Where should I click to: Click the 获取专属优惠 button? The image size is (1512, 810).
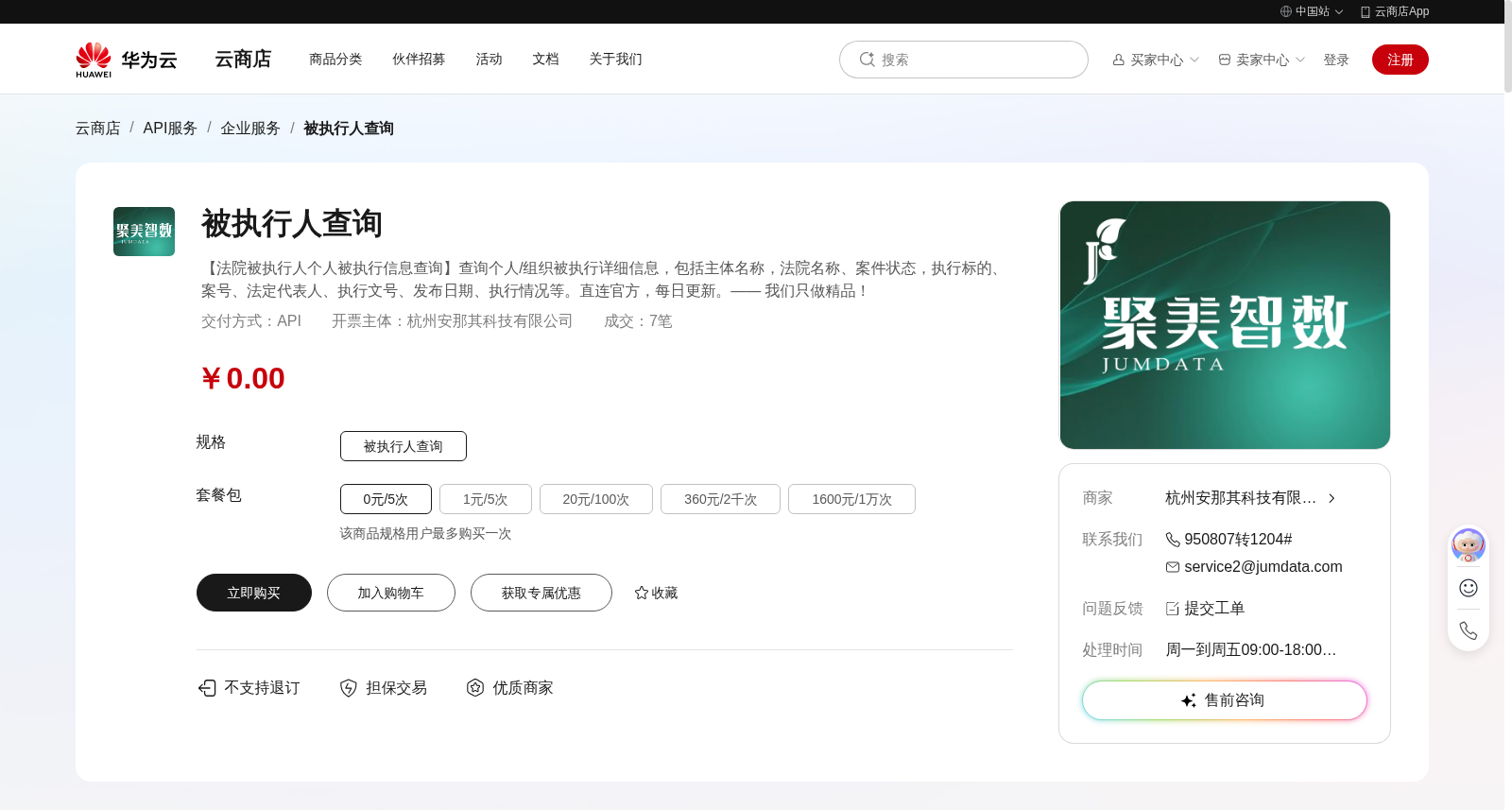[541, 593]
